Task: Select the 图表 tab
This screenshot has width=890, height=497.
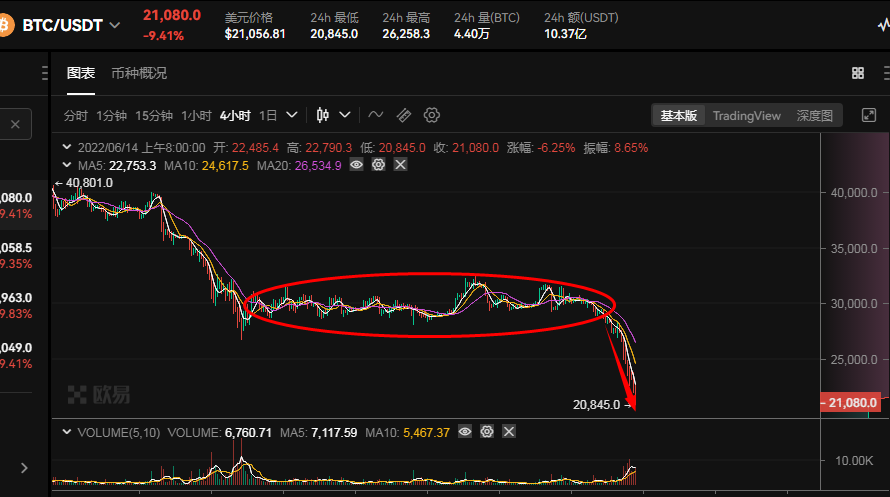Action: click(81, 73)
